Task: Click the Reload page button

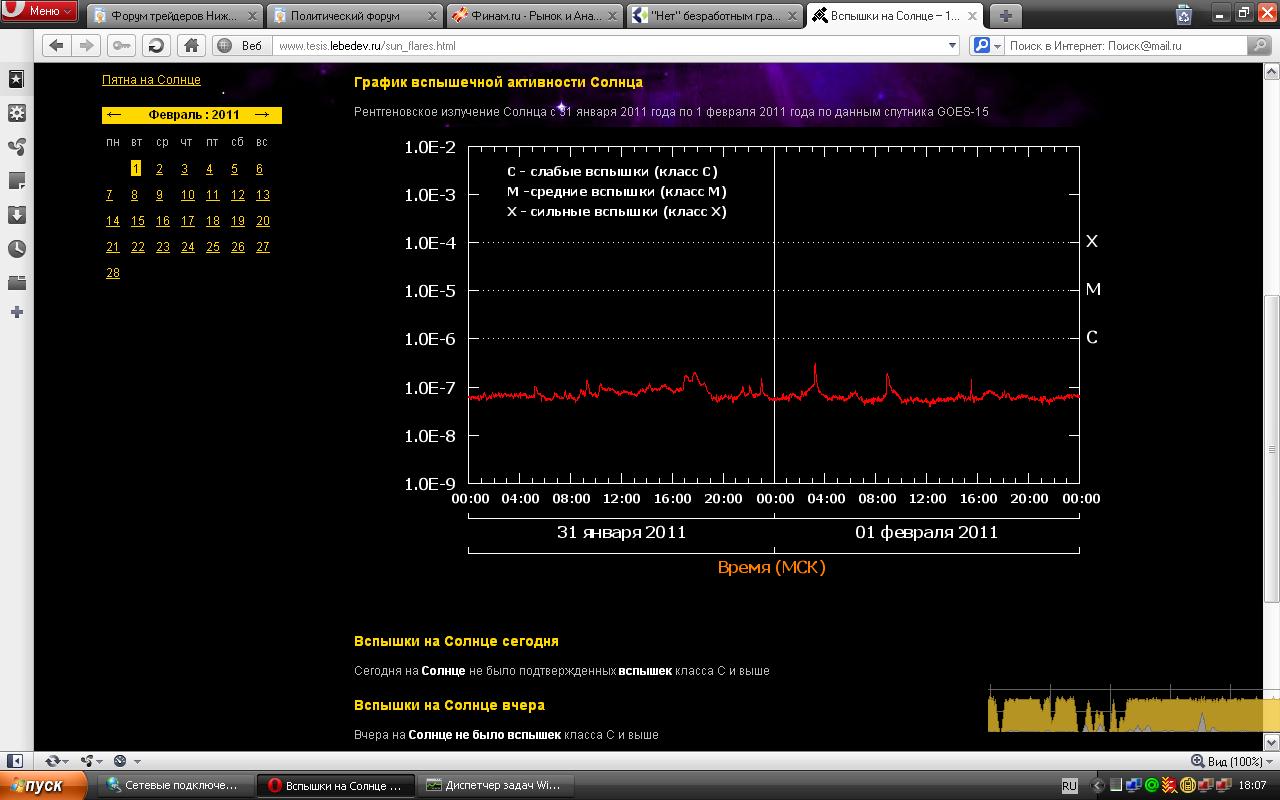Action: coord(155,46)
